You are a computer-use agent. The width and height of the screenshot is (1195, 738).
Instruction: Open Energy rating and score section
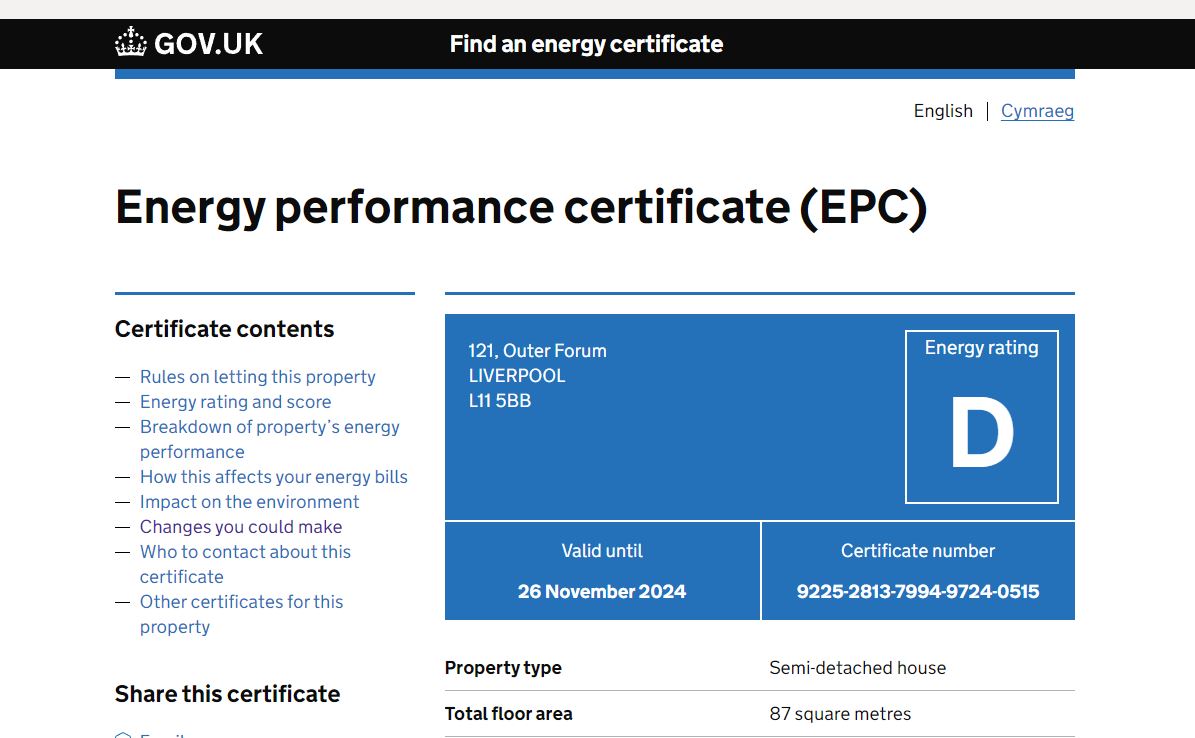[x=235, y=402]
